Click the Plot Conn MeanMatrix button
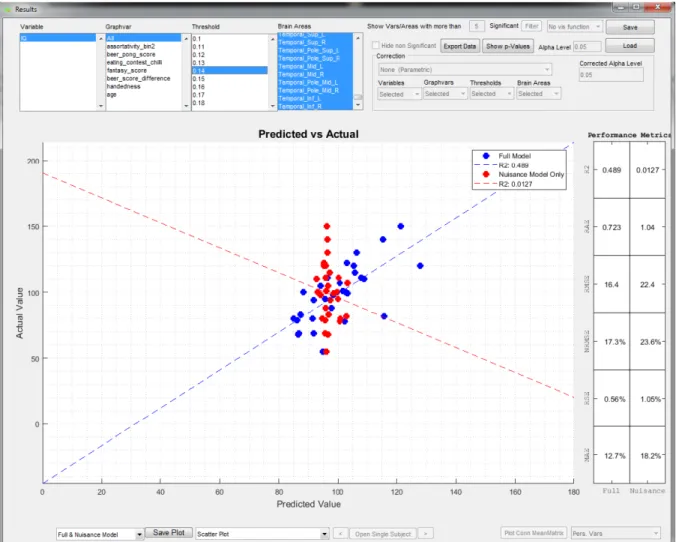This screenshot has height=542, width=676. pyautogui.click(x=534, y=533)
